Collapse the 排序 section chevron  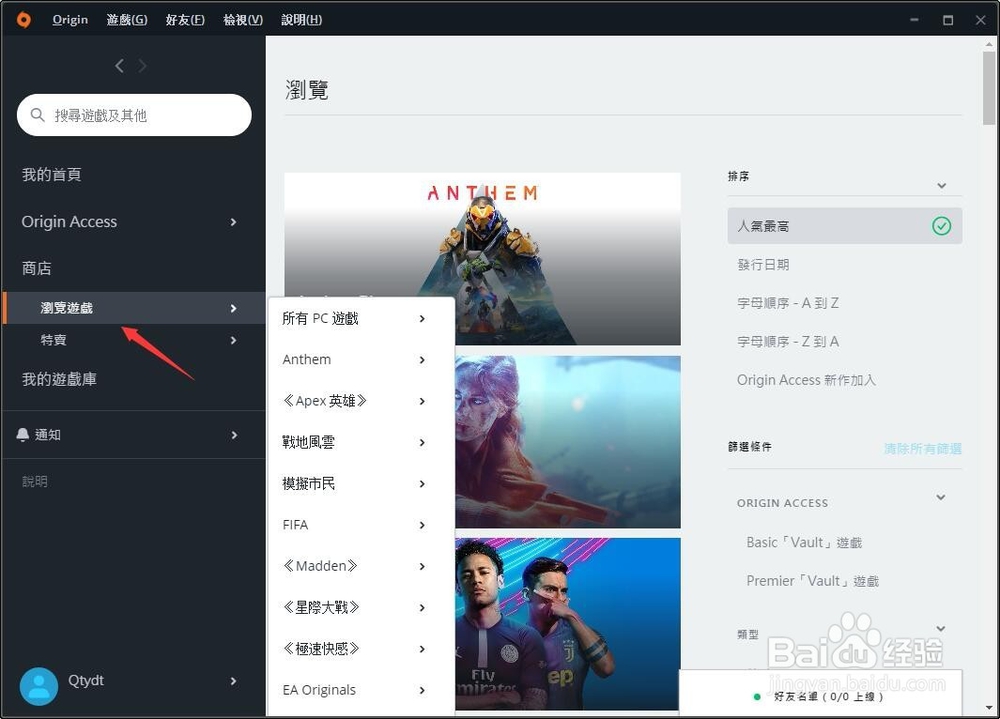point(941,186)
